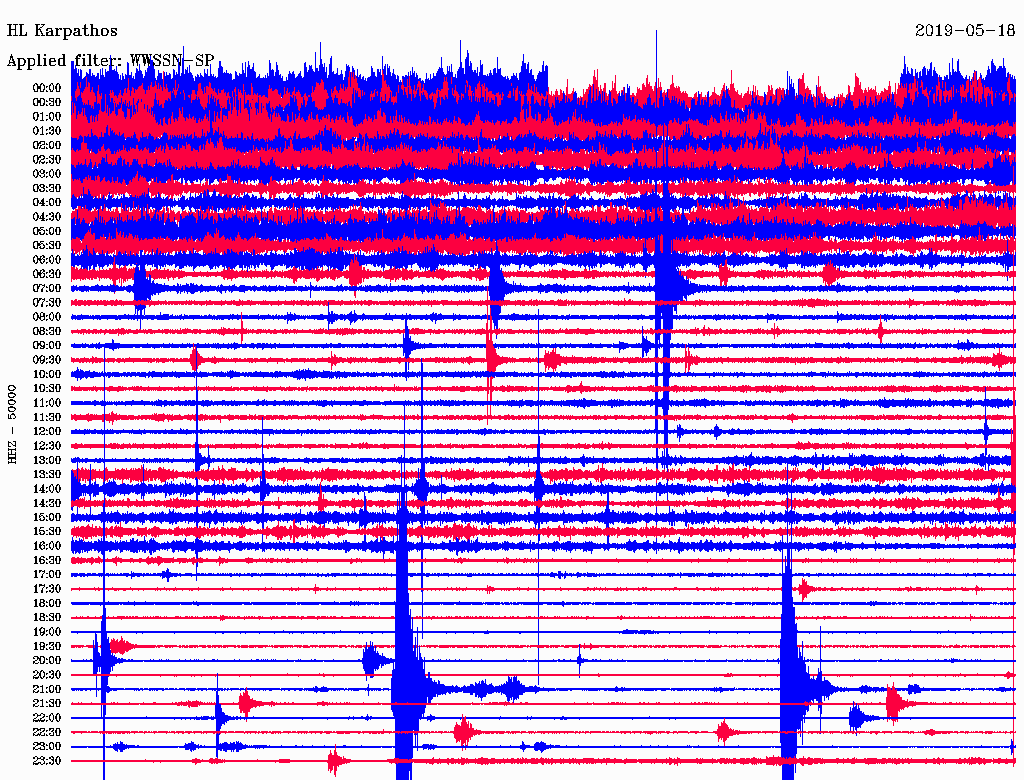Click the 23:30 time label
Image resolution: width=1024 pixels, height=780 pixels.
pyautogui.click(x=47, y=761)
